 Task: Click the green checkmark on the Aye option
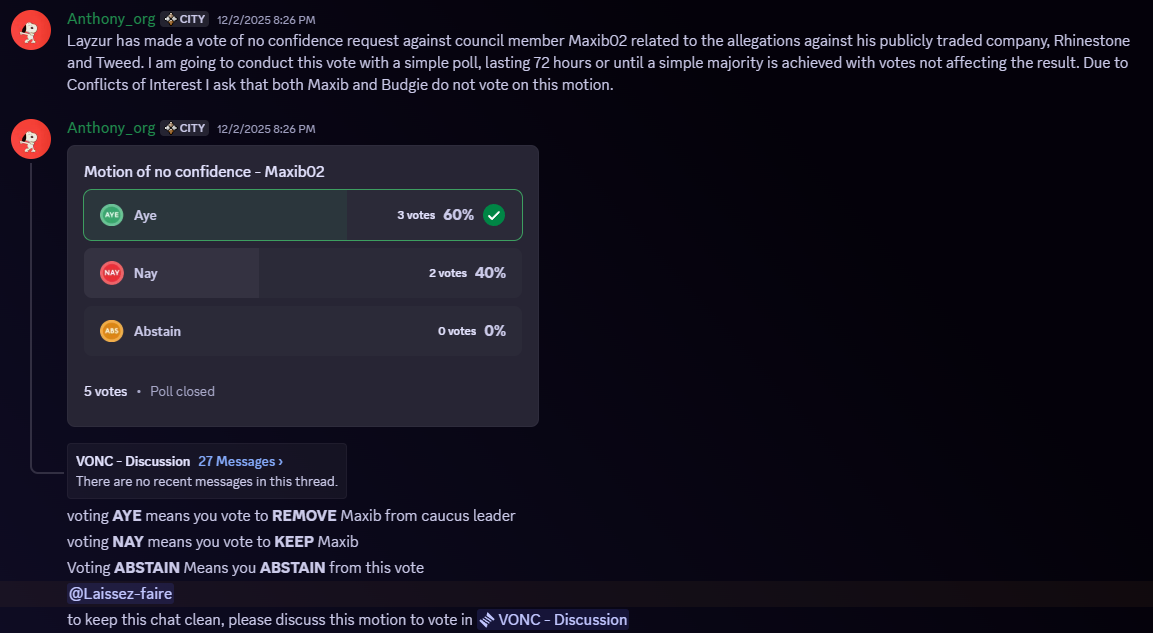point(494,215)
